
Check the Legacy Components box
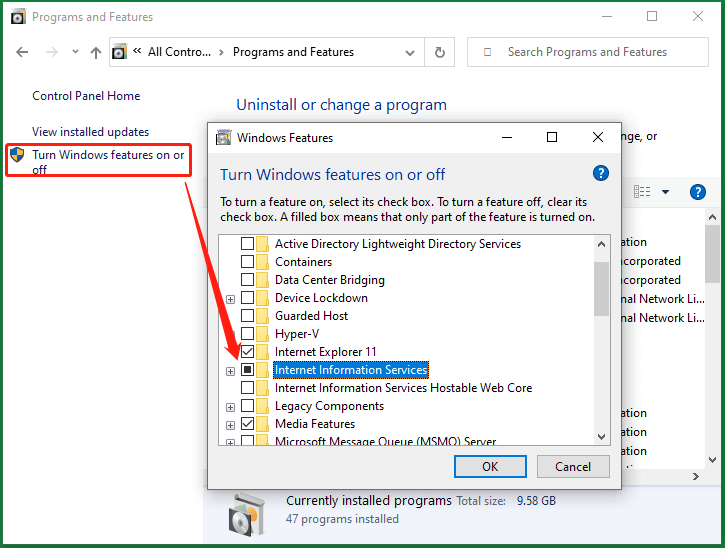point(247,406)
